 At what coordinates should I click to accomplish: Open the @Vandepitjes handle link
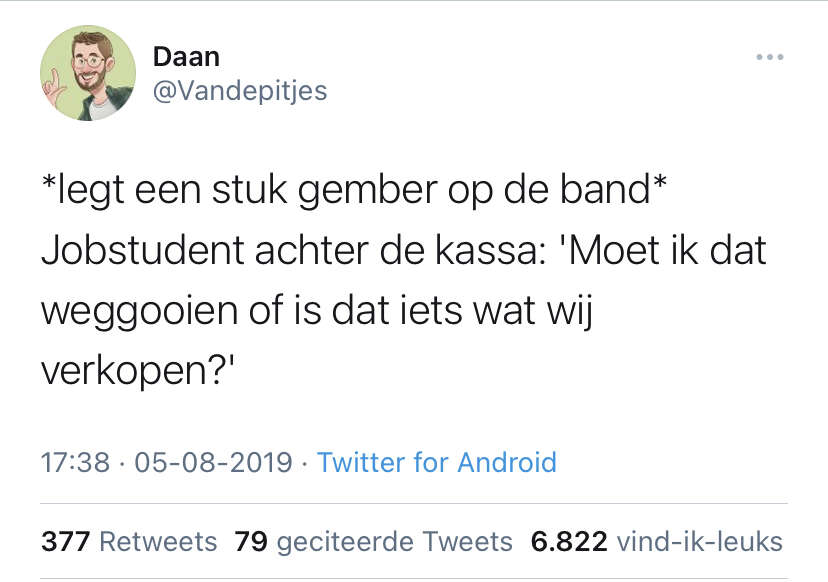[240, 91]
